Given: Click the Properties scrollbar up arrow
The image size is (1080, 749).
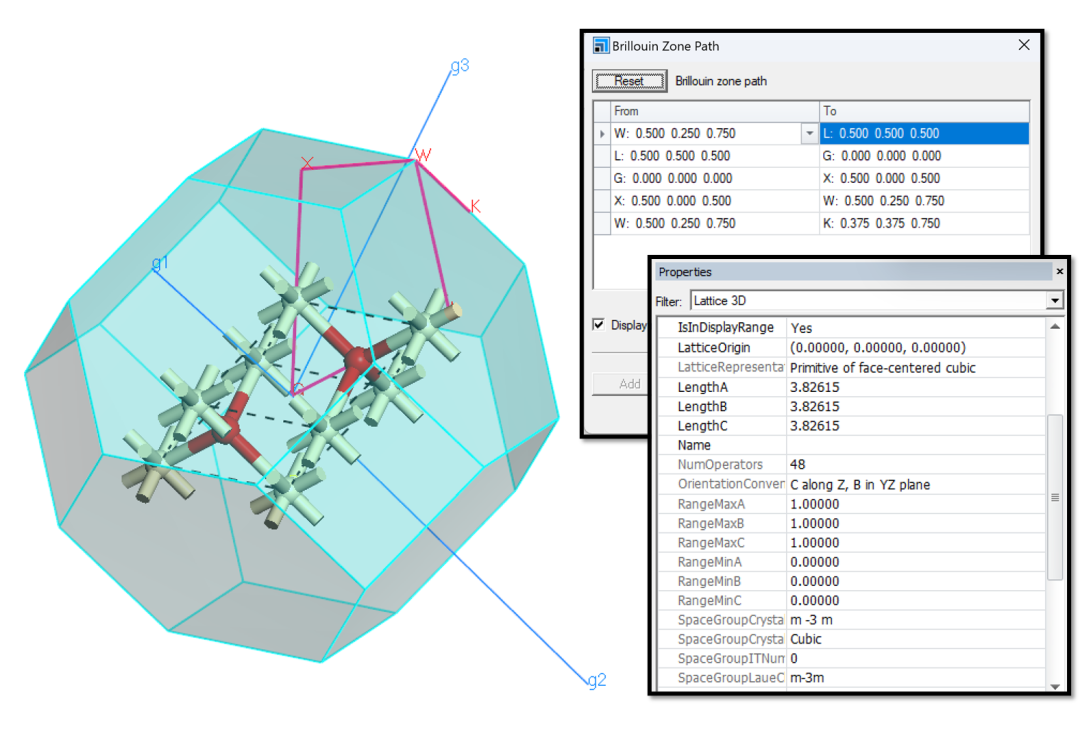Looking at the screenshot, I should coord(1055,327).
